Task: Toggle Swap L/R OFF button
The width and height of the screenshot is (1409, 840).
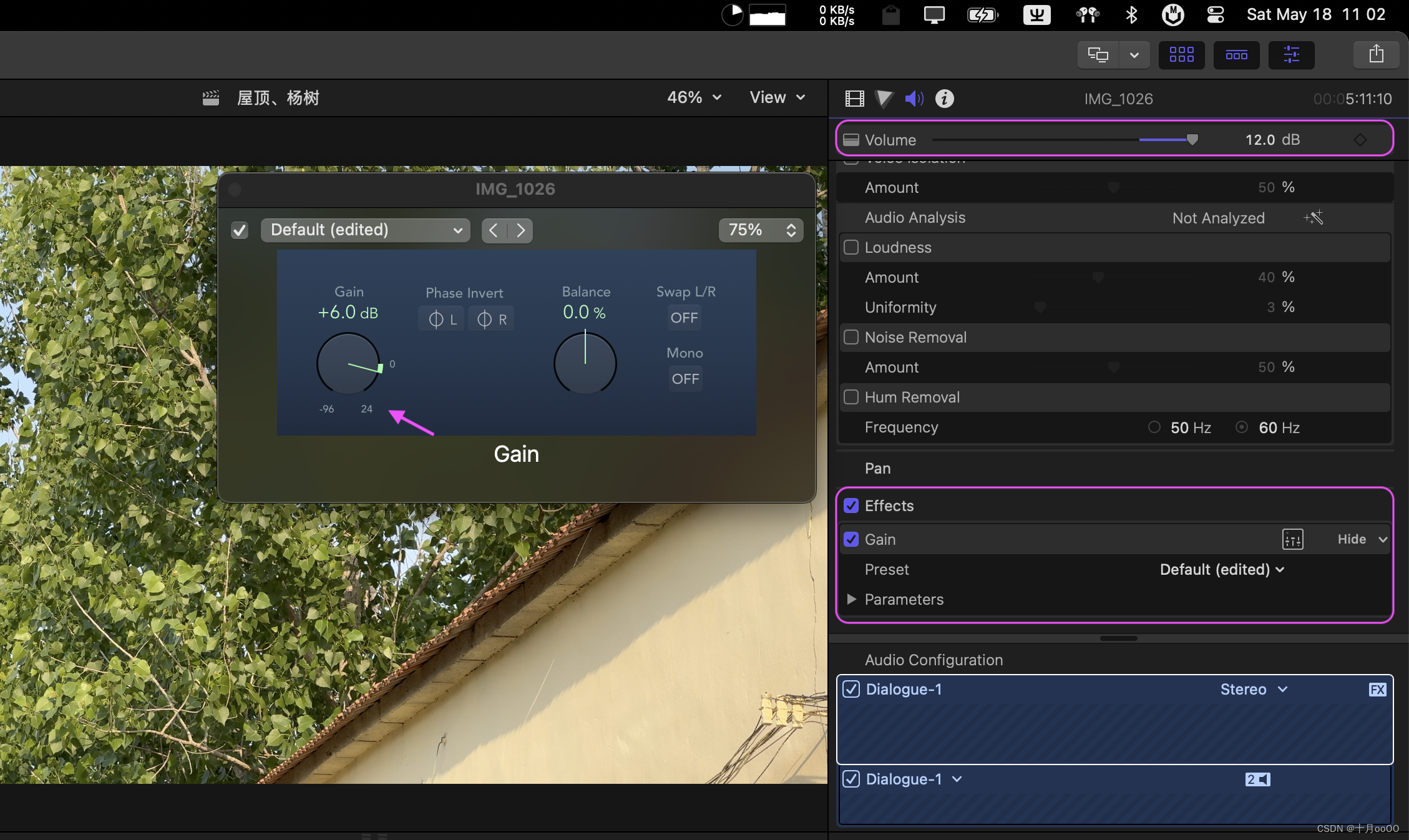Action: 684,318
